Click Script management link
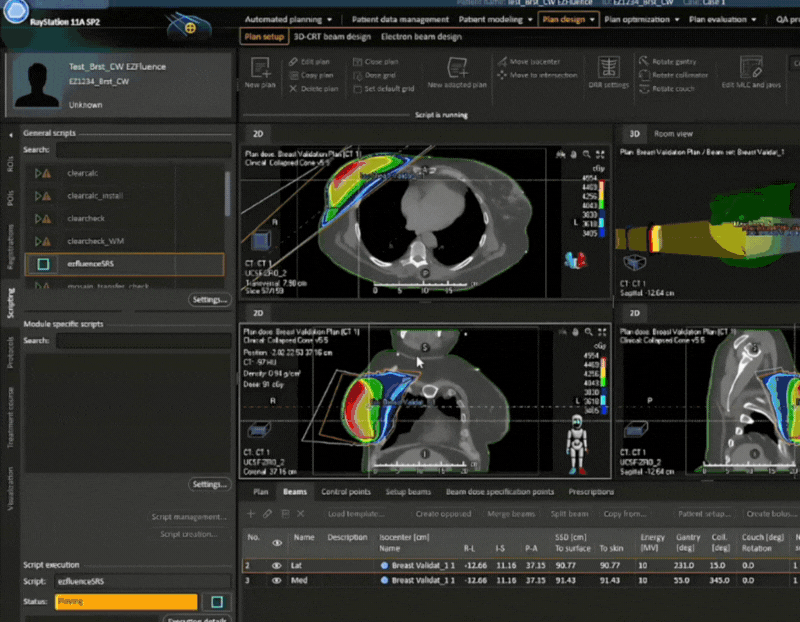 tap(188, 517)
